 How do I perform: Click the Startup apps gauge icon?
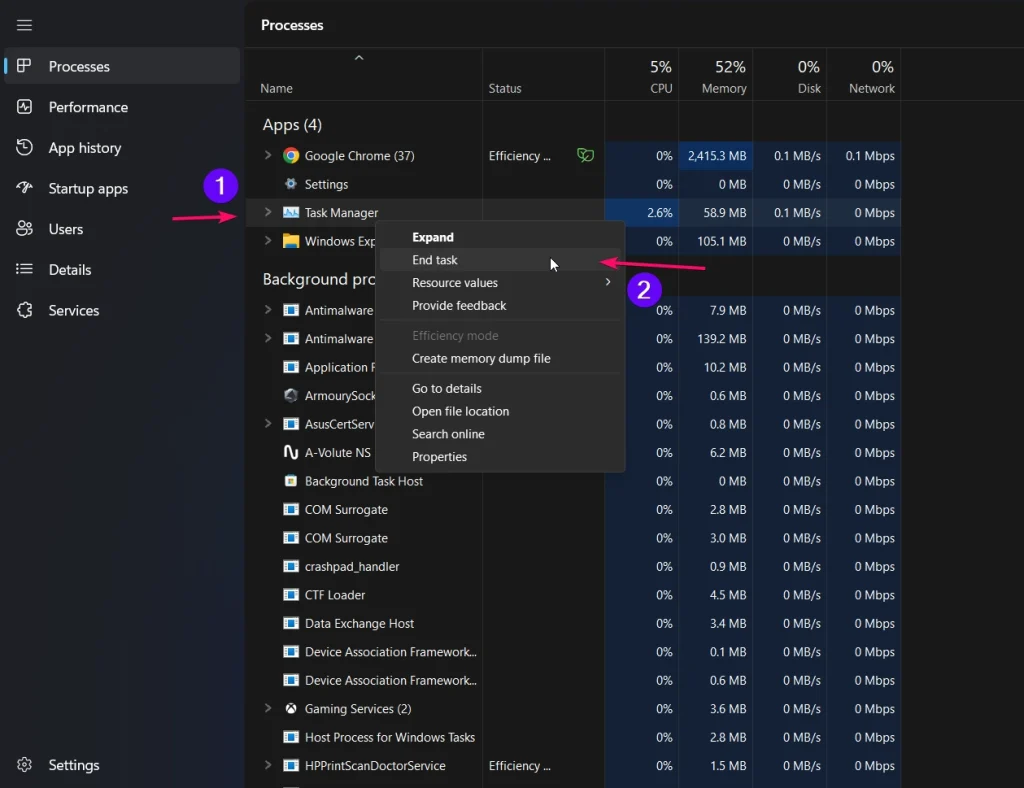click(x=24, y=188)
